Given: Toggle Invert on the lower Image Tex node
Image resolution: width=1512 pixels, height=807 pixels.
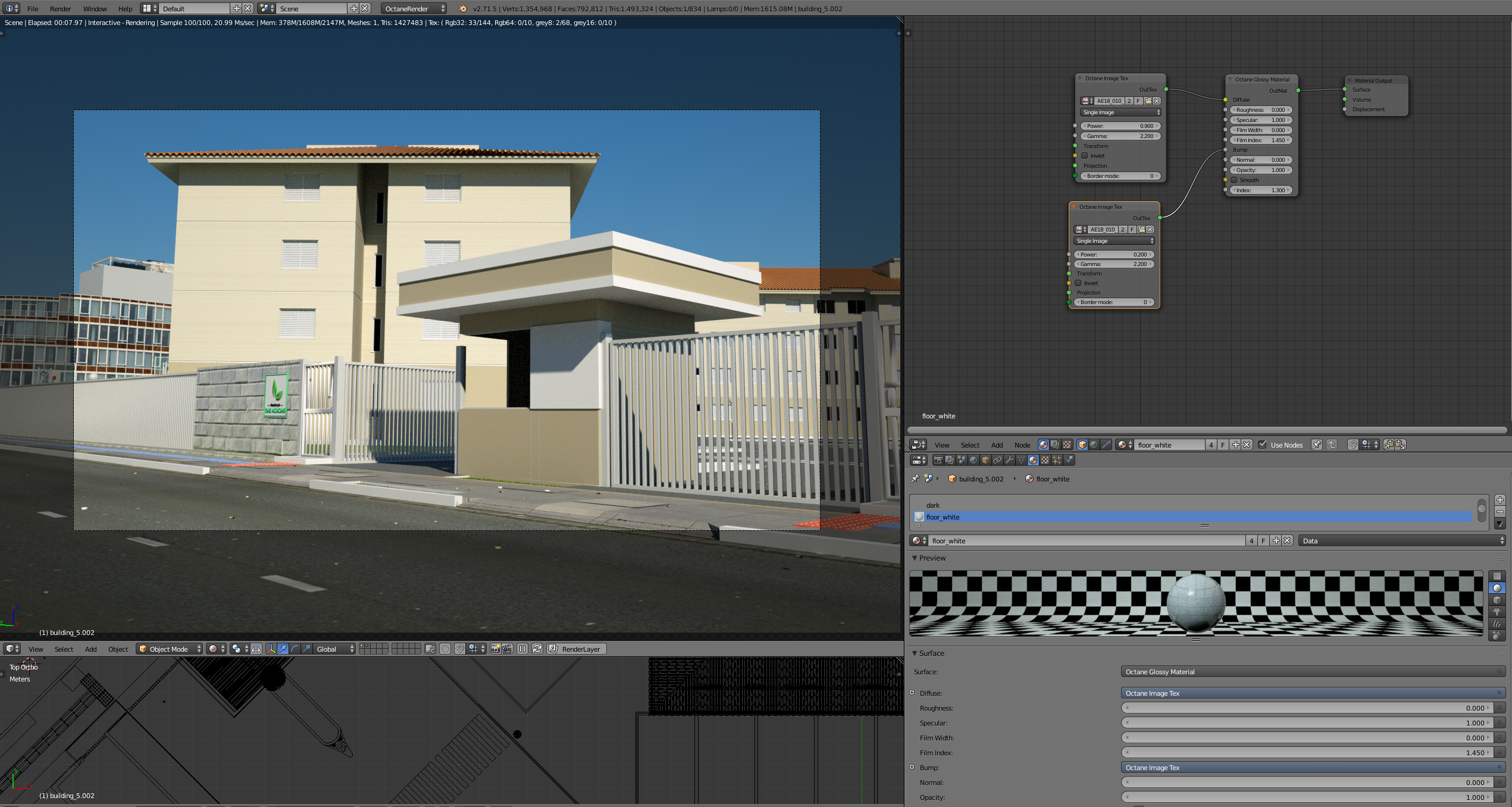Looking at the screenshot, I should (1078, 283).
